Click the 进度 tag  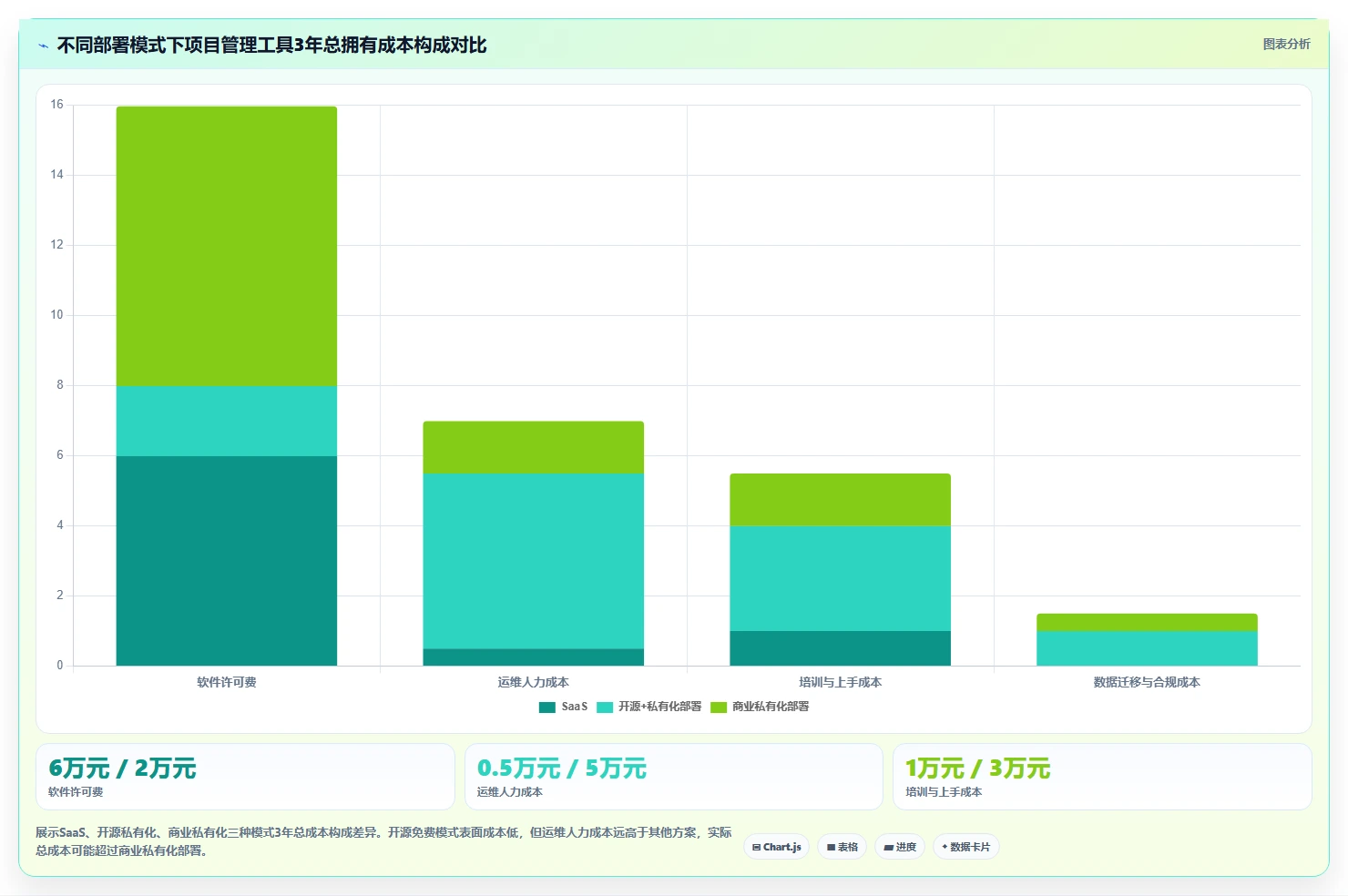(900, 847)
